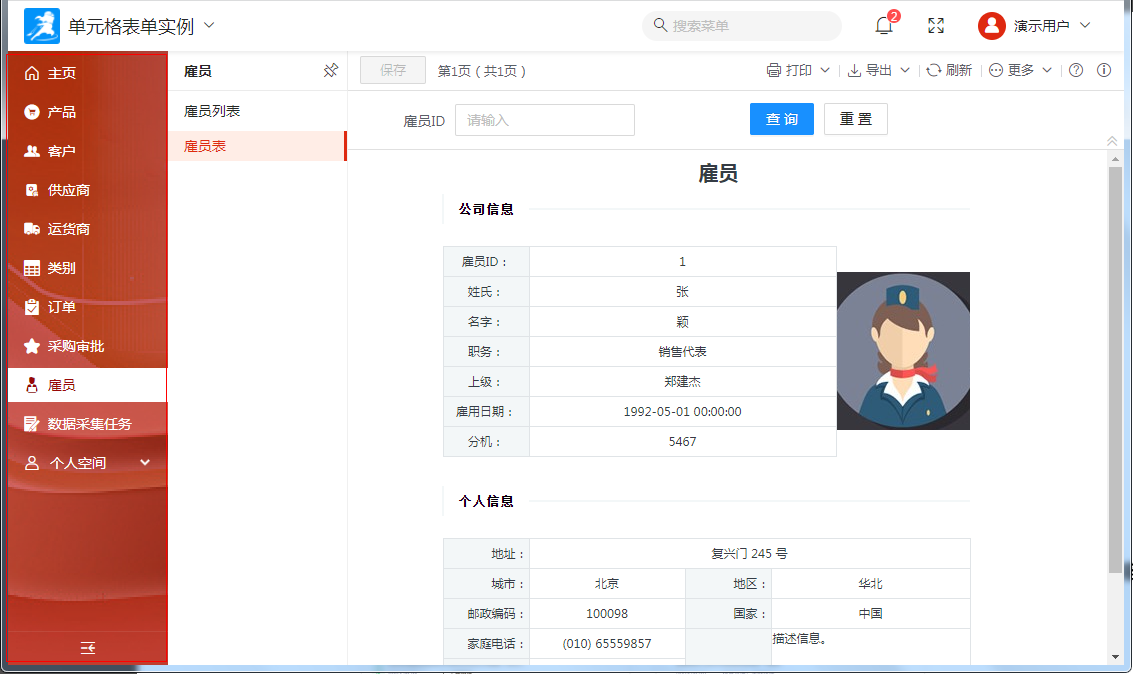Image resolution: width=1133 pixels, height=674 pixels.
Task: Expand the 导出 export dropdown
Action: (878, 70)
